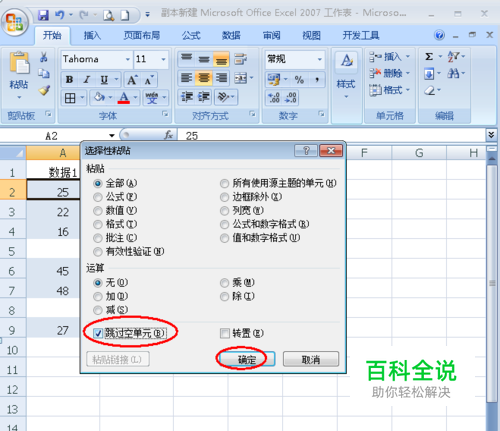Apply red font color A
Viewport: 500px width, 431px height.
(x=124, y=98)
